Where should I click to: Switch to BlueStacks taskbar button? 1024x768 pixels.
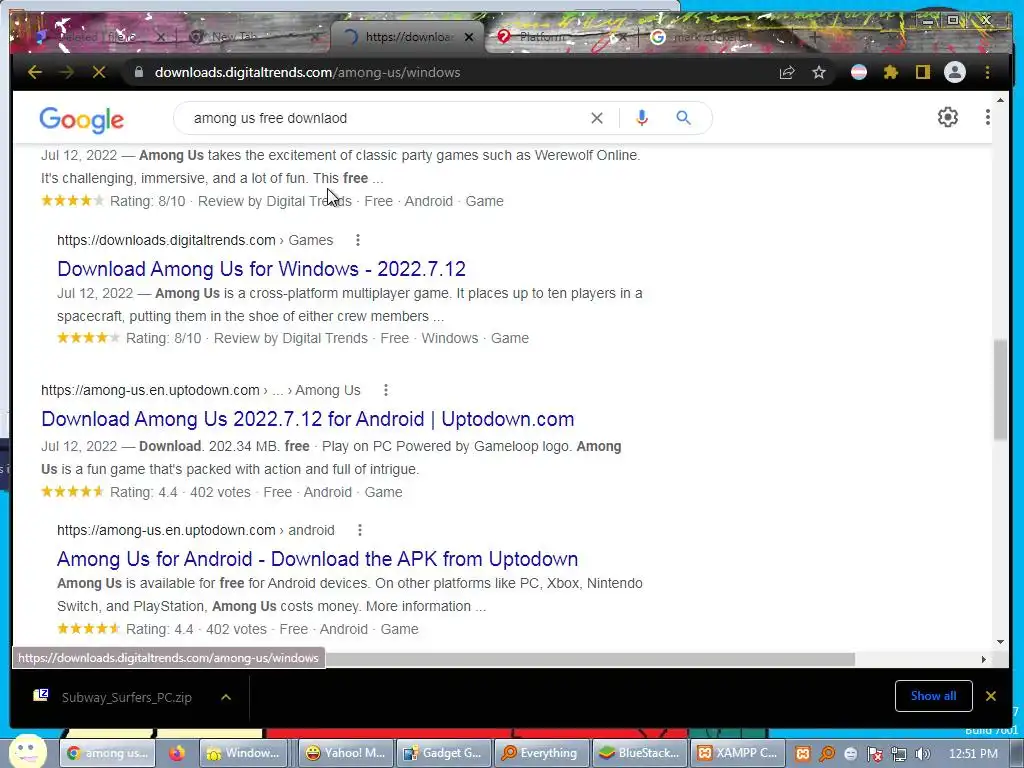pos(640,753)
